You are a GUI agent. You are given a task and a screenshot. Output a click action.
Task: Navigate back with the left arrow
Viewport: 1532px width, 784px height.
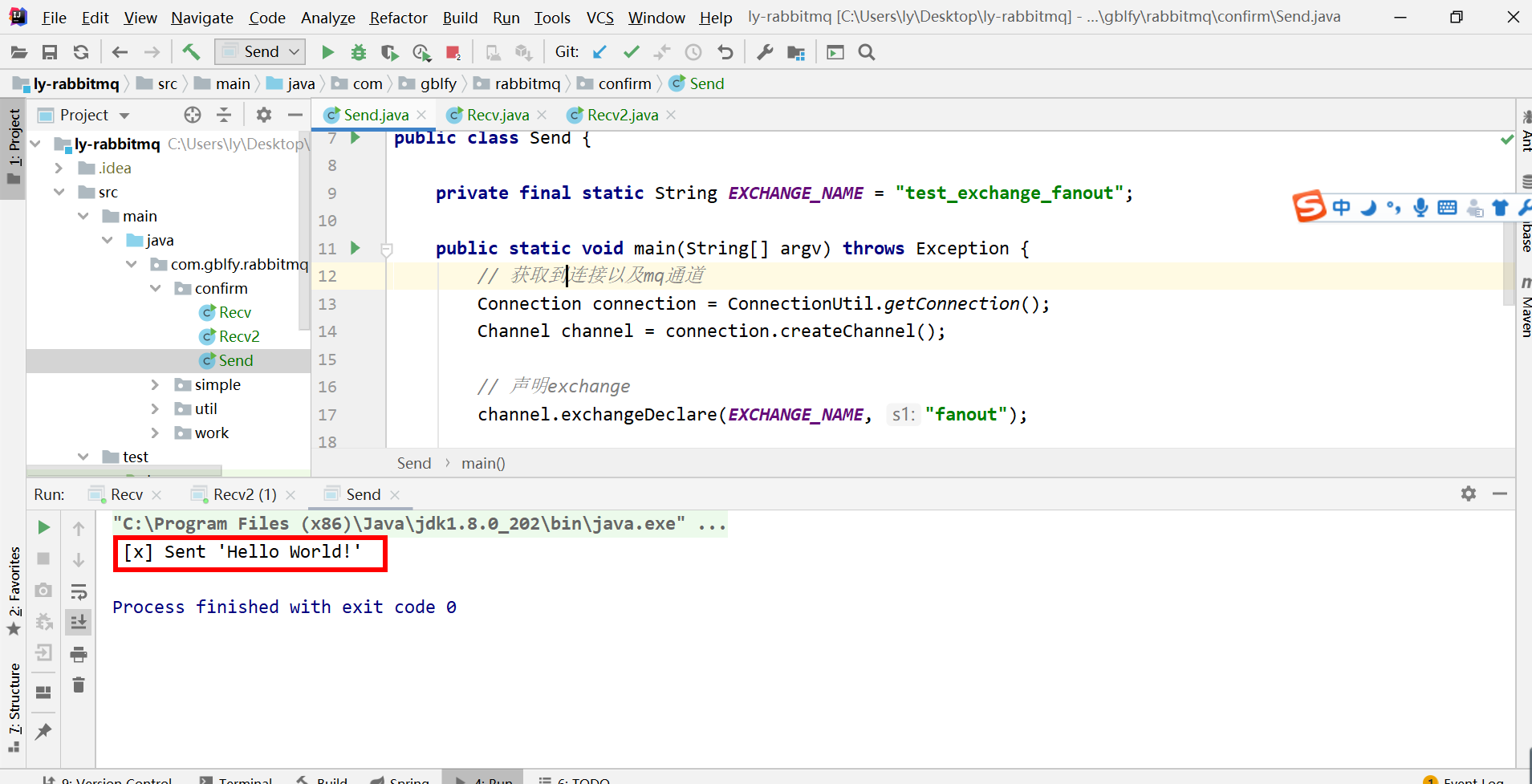tap(120, 52)
